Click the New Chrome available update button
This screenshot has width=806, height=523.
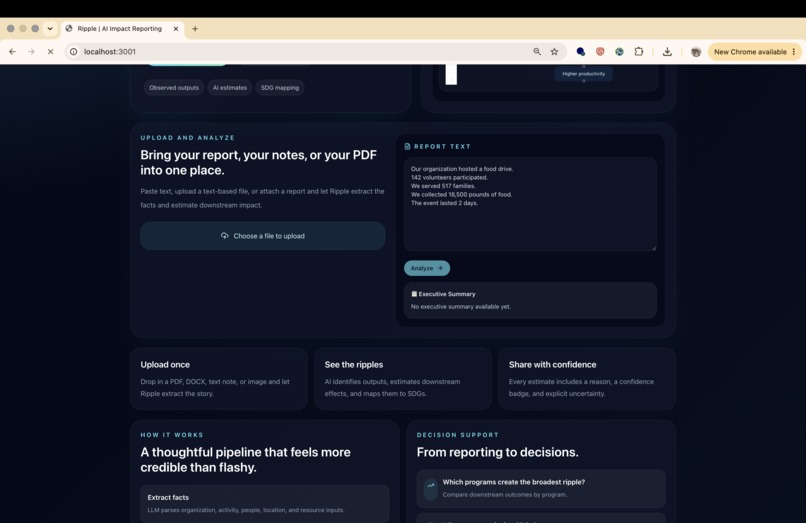pyautogui.click(x=750, y=51)
